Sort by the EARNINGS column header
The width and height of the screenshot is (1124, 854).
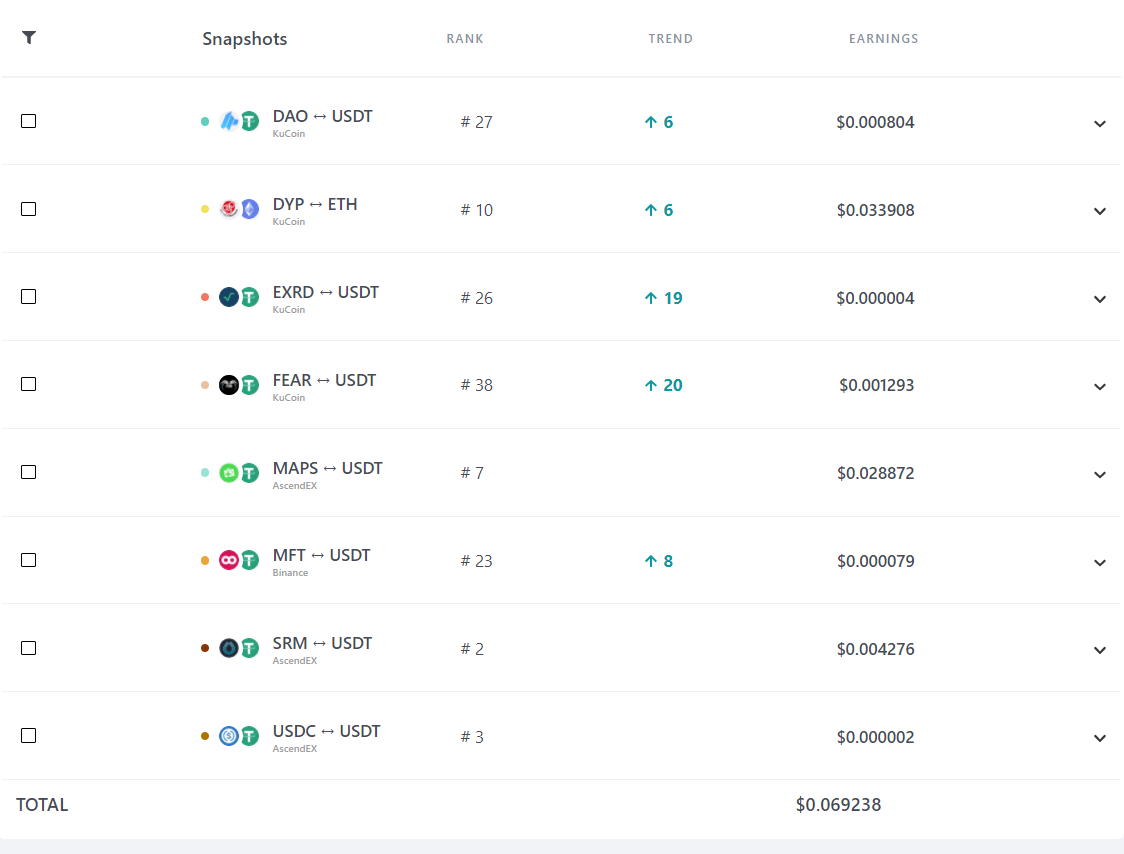point(883,39)
